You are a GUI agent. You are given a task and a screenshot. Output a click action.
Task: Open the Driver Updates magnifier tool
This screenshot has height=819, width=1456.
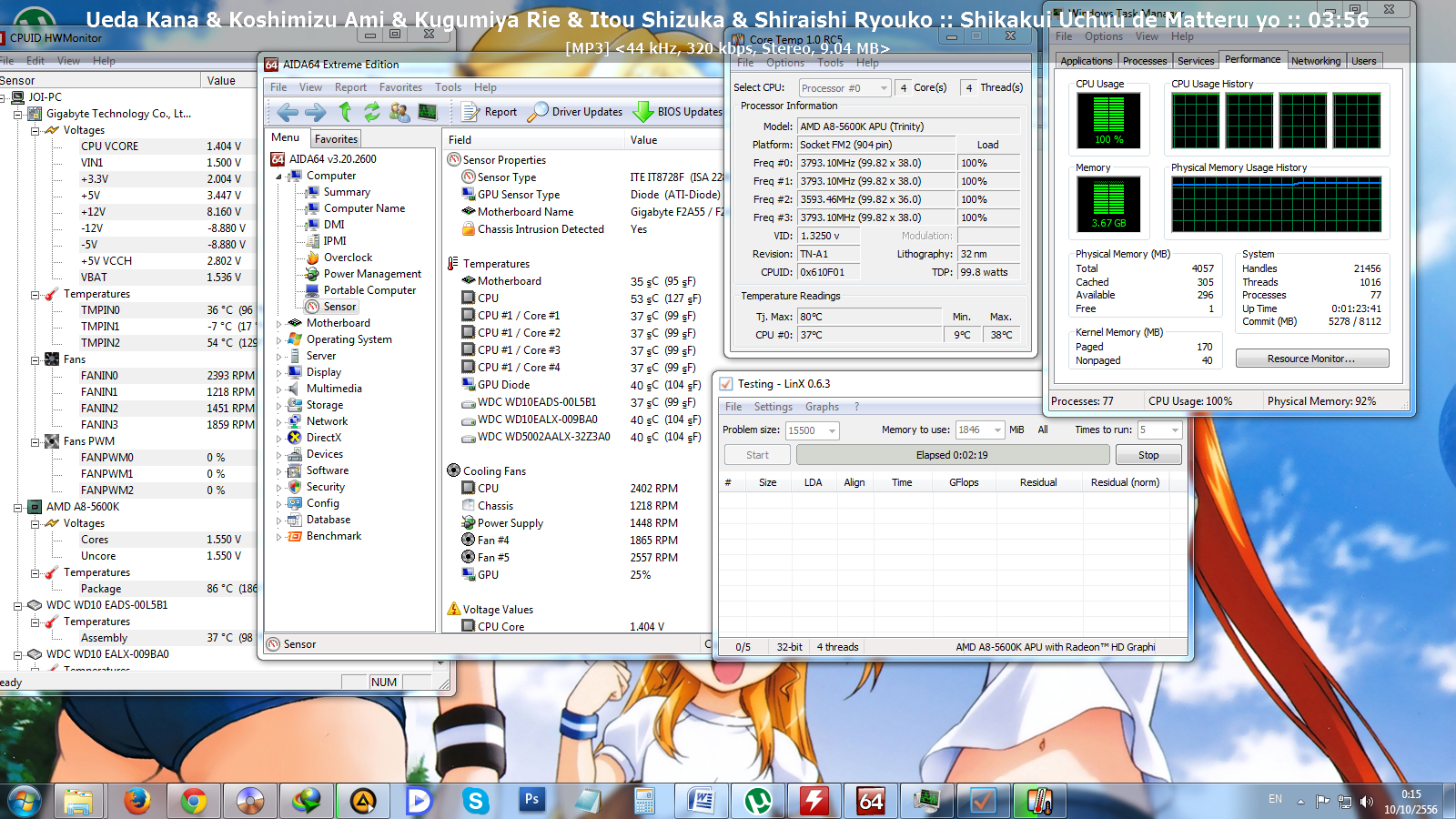[x=539, y=112]
